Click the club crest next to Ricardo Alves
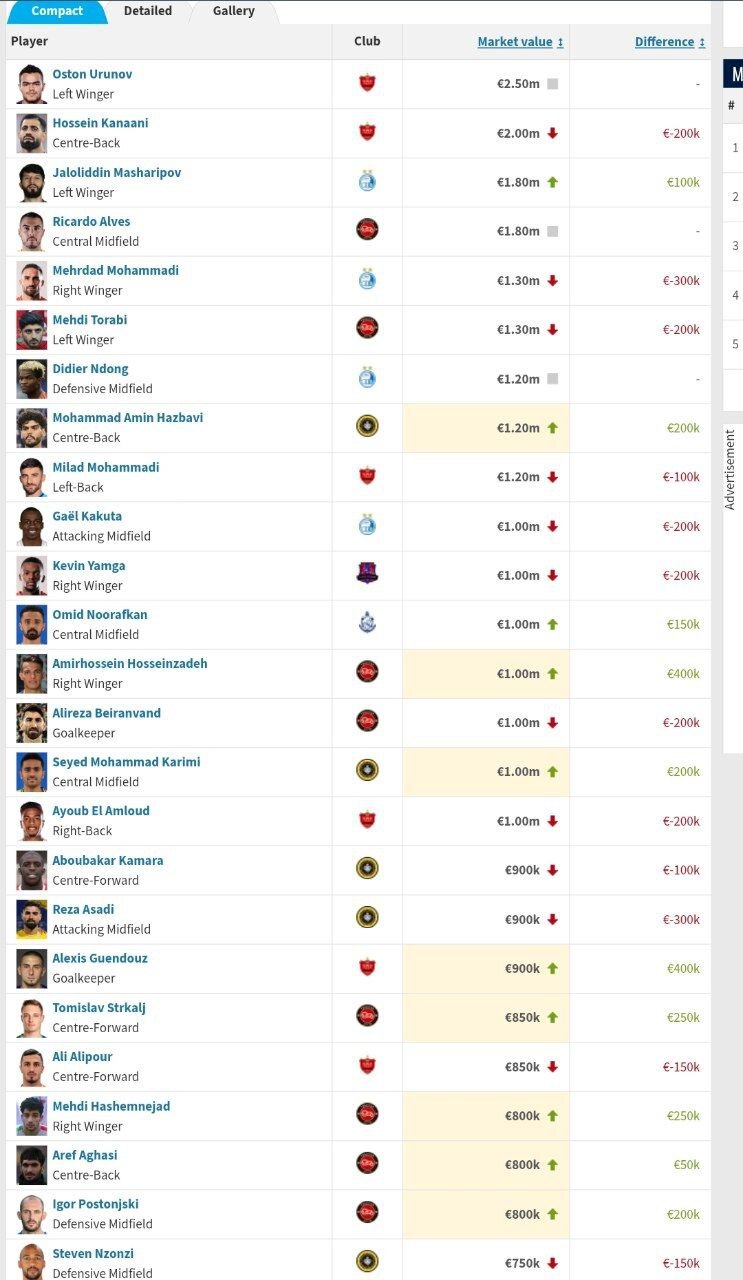This screenshot has height=1280, width=743. pos(366,231)
